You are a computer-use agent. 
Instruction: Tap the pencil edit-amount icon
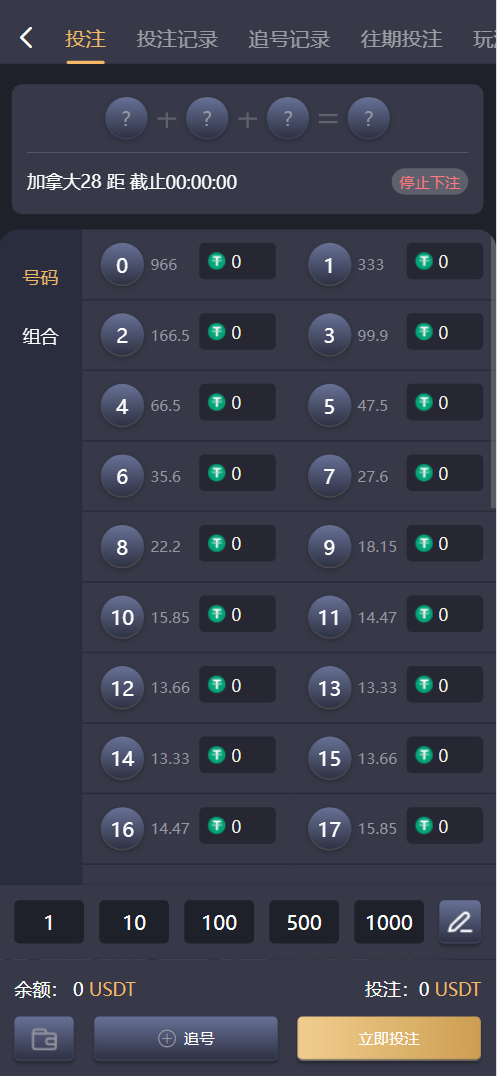point(460,922)
